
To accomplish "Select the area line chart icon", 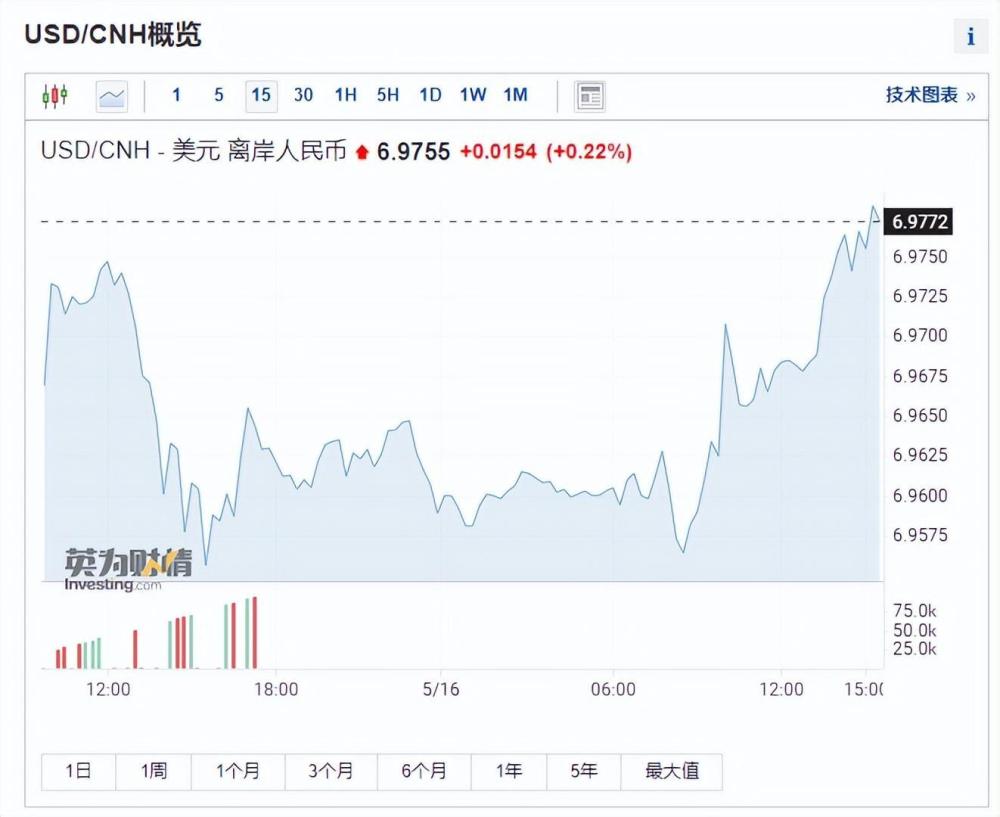I will coord(112,96).
